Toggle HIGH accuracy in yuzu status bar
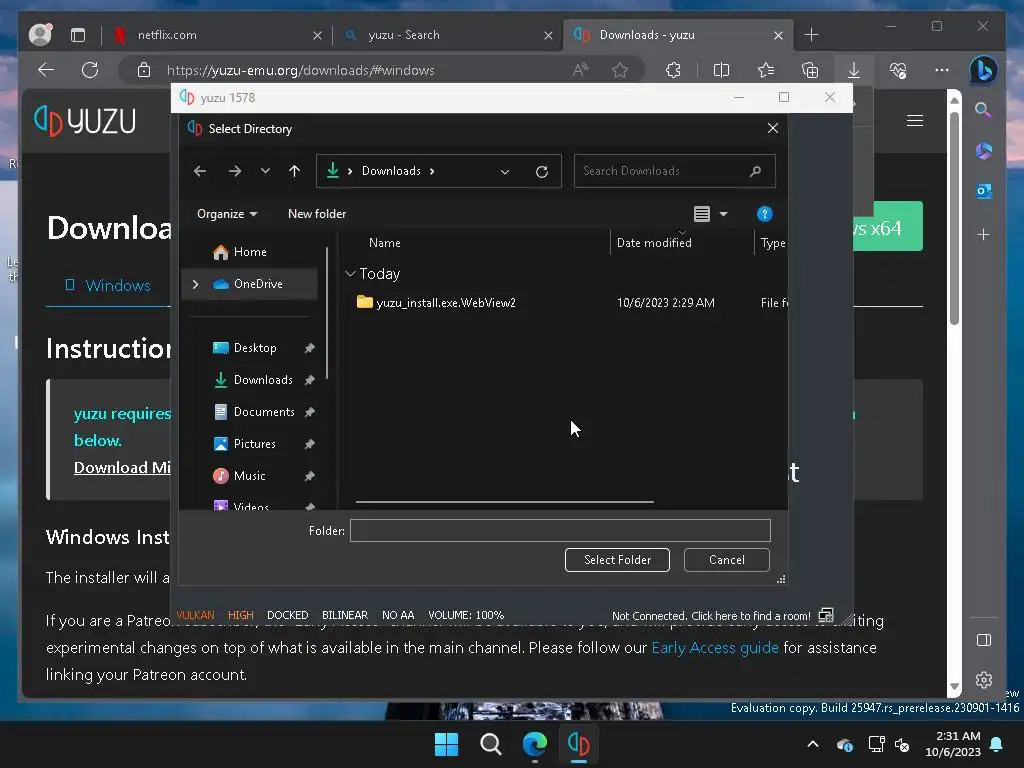 click(240, 615)
